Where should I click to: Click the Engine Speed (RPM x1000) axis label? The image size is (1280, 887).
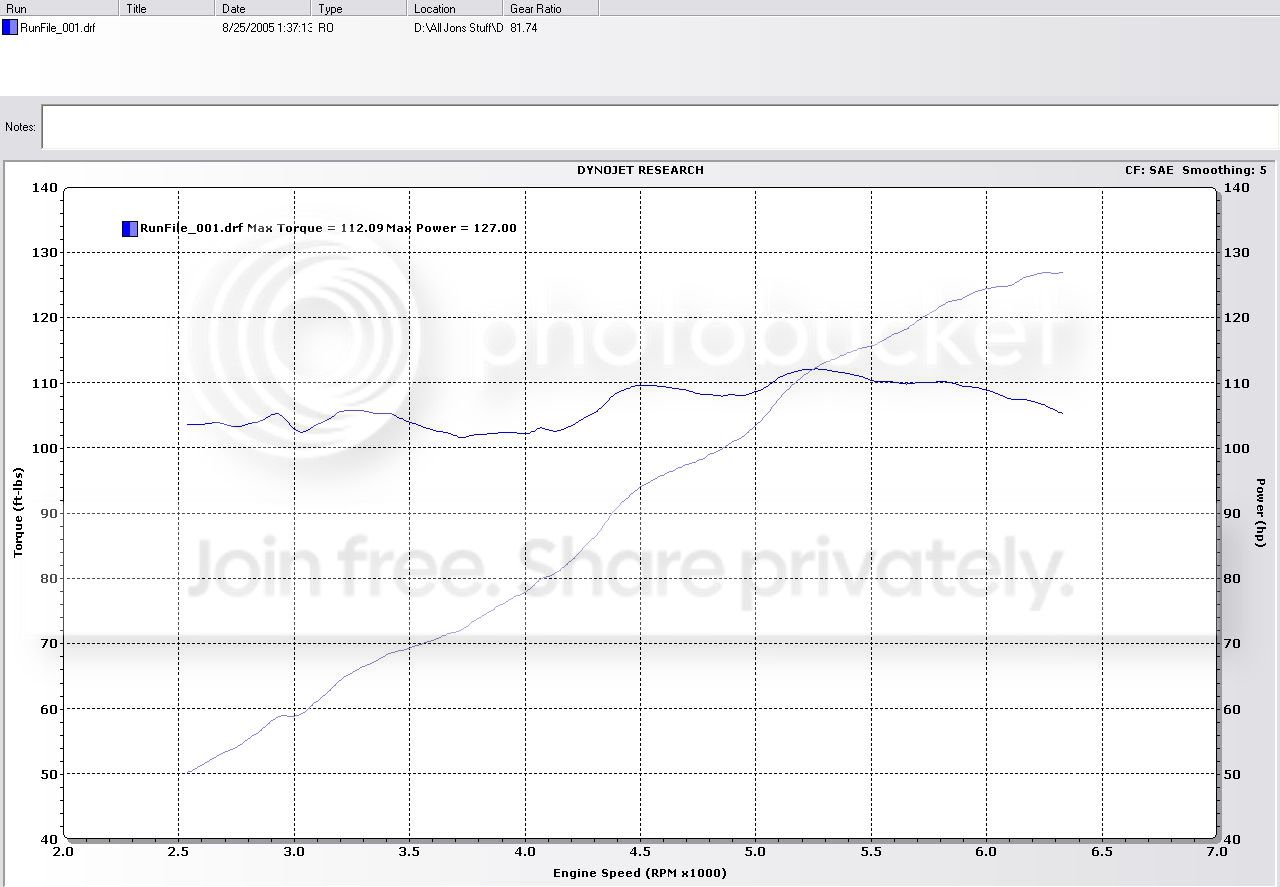(640, 873)
